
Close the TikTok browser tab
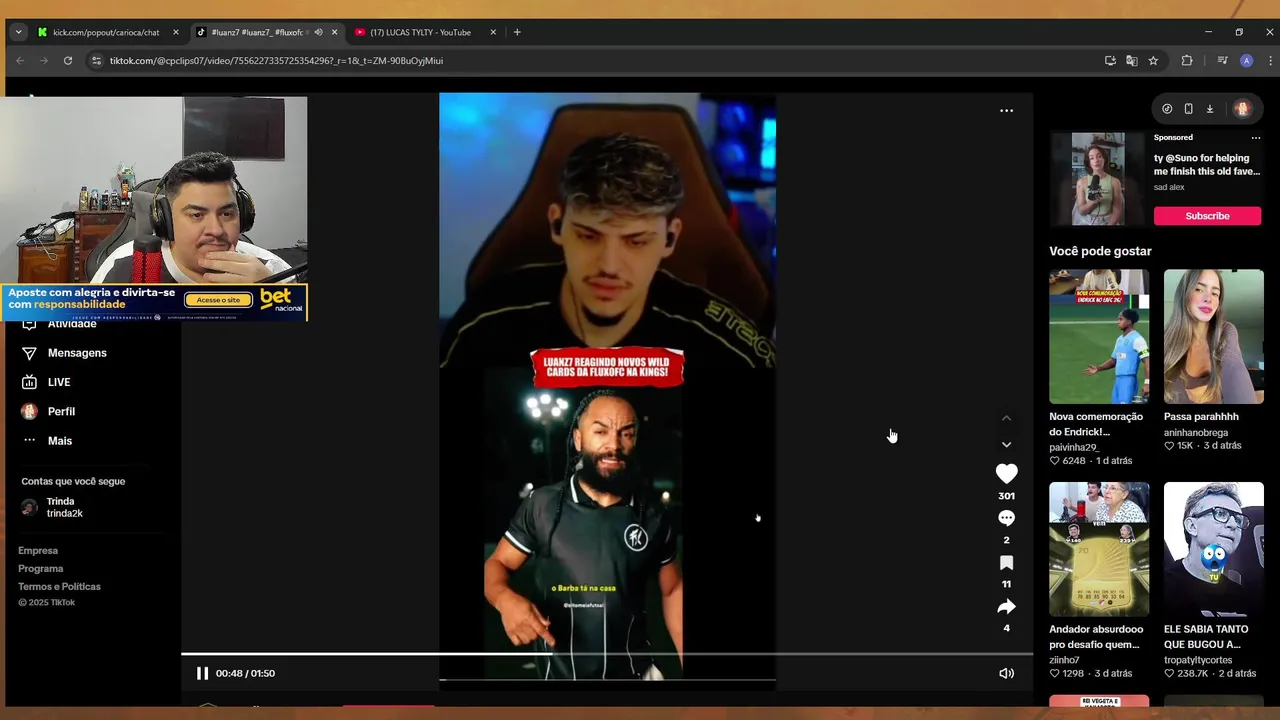pyautogui.click(x=334, y=32)
